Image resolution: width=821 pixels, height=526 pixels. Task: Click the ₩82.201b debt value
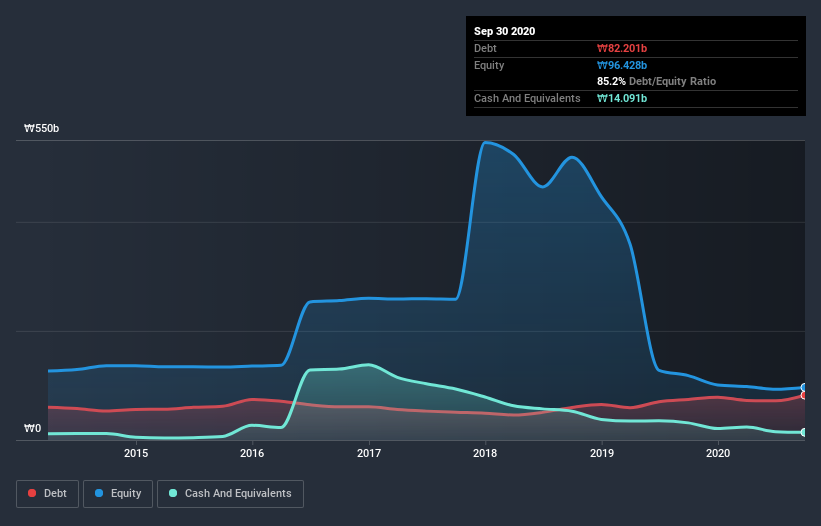[622, 49]
